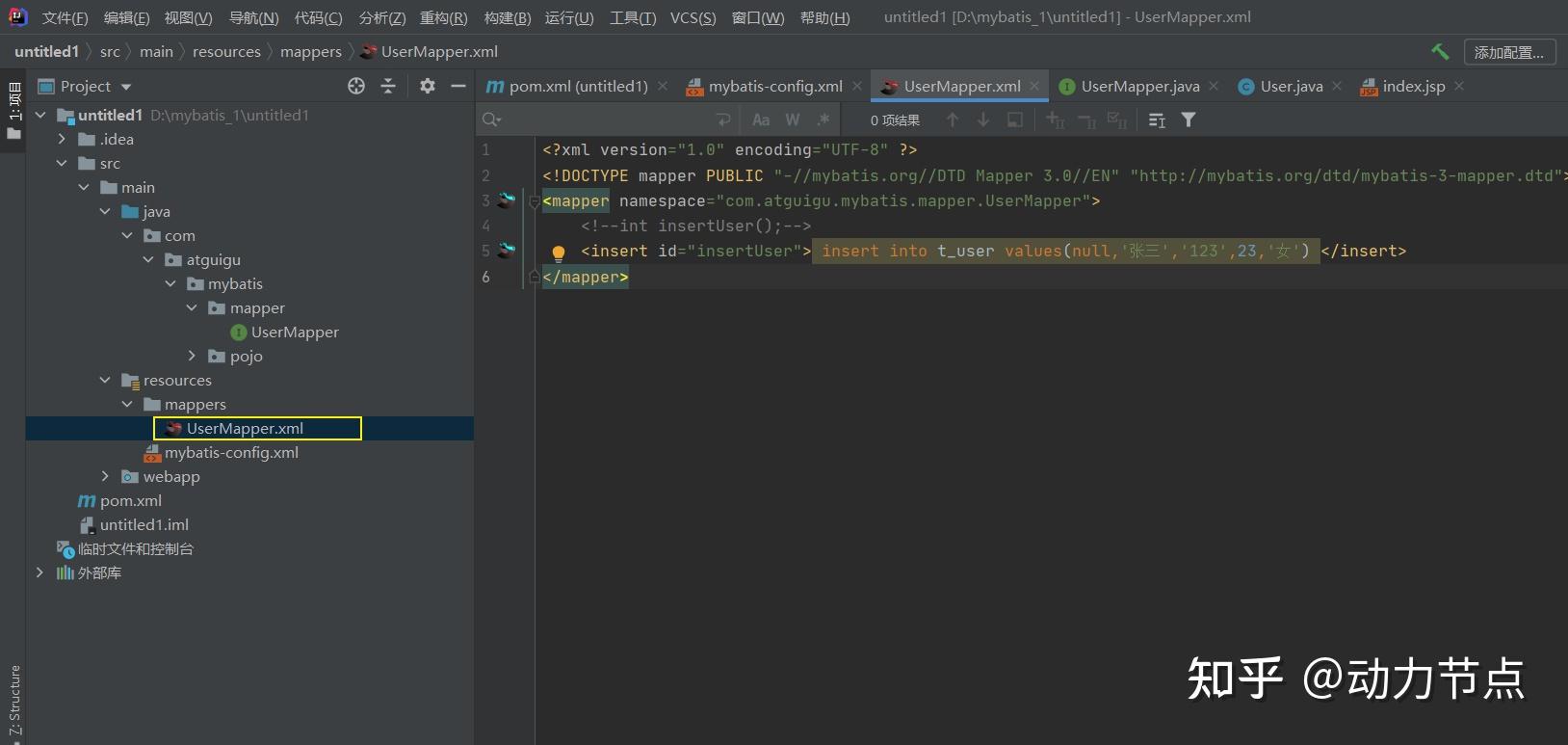This screenshot has height=745, width=1568.
Task: Close the UserMapper.xml tab
Action: point(1034,86)
